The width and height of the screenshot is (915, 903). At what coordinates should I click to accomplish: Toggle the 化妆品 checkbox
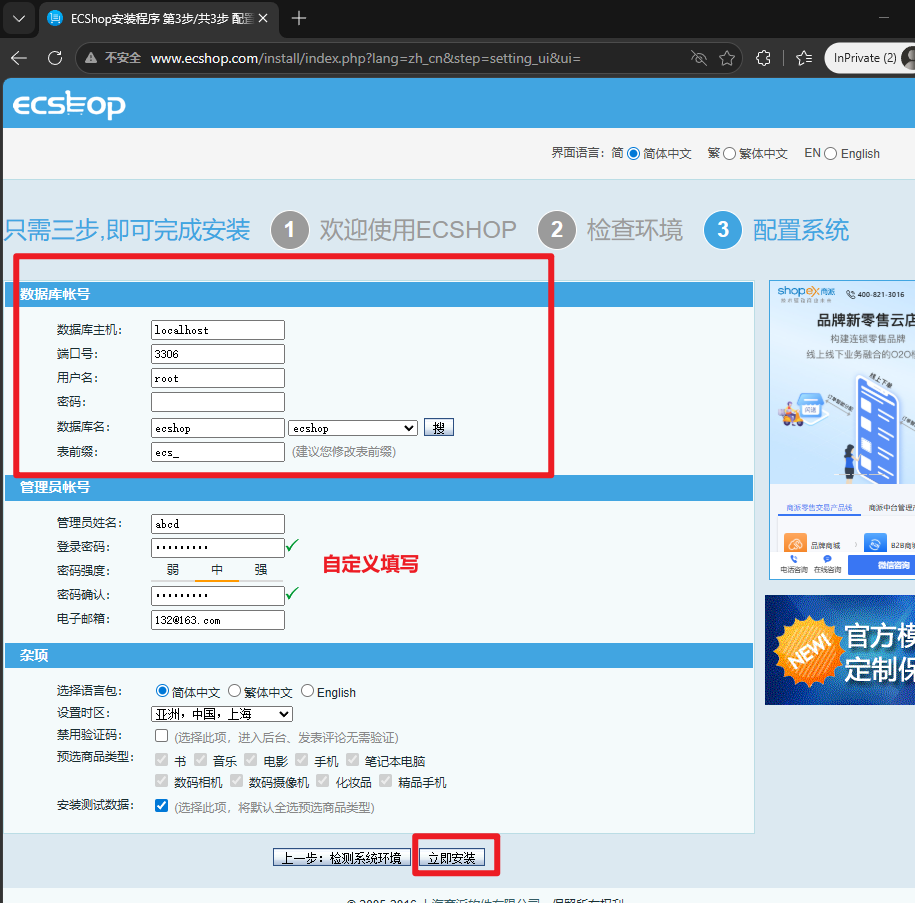[323, 780]
